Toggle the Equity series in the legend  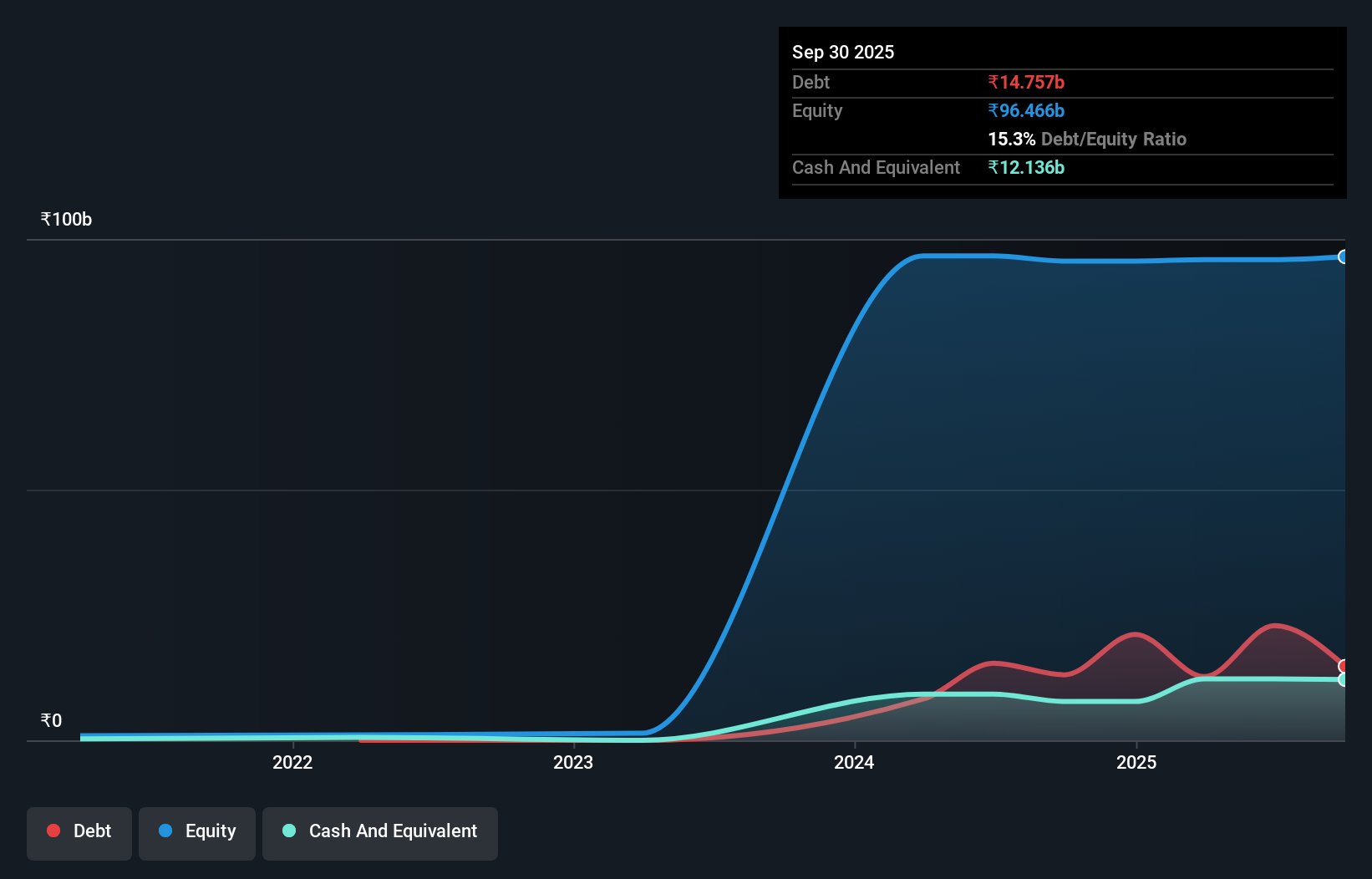[196, 831]
